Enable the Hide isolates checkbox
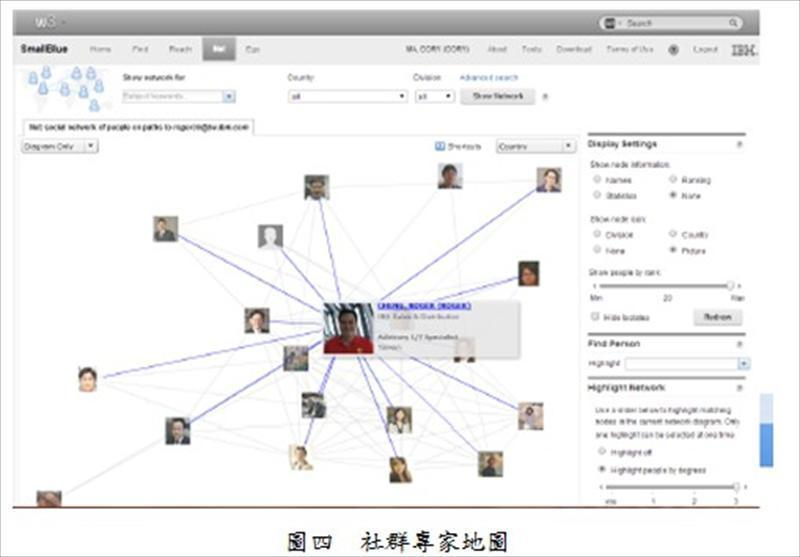Image resolution: width=800 pixels, height=557 pixels. tap(596, 316)
